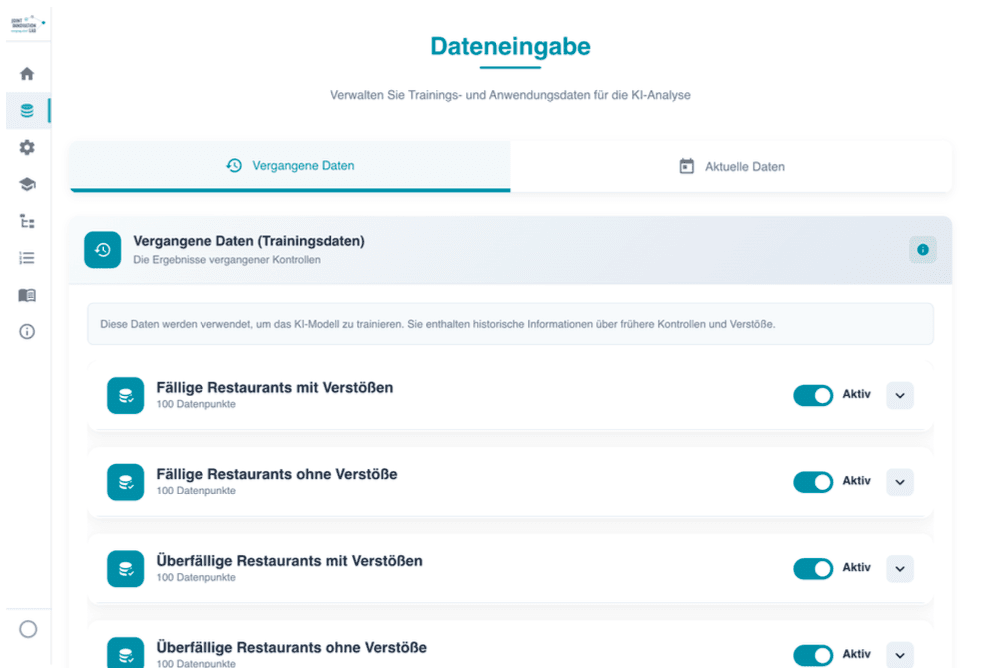Open the numbered list icon in sidebar
This screenshot has height=668, width=1007.
click(x=27, y=258)
